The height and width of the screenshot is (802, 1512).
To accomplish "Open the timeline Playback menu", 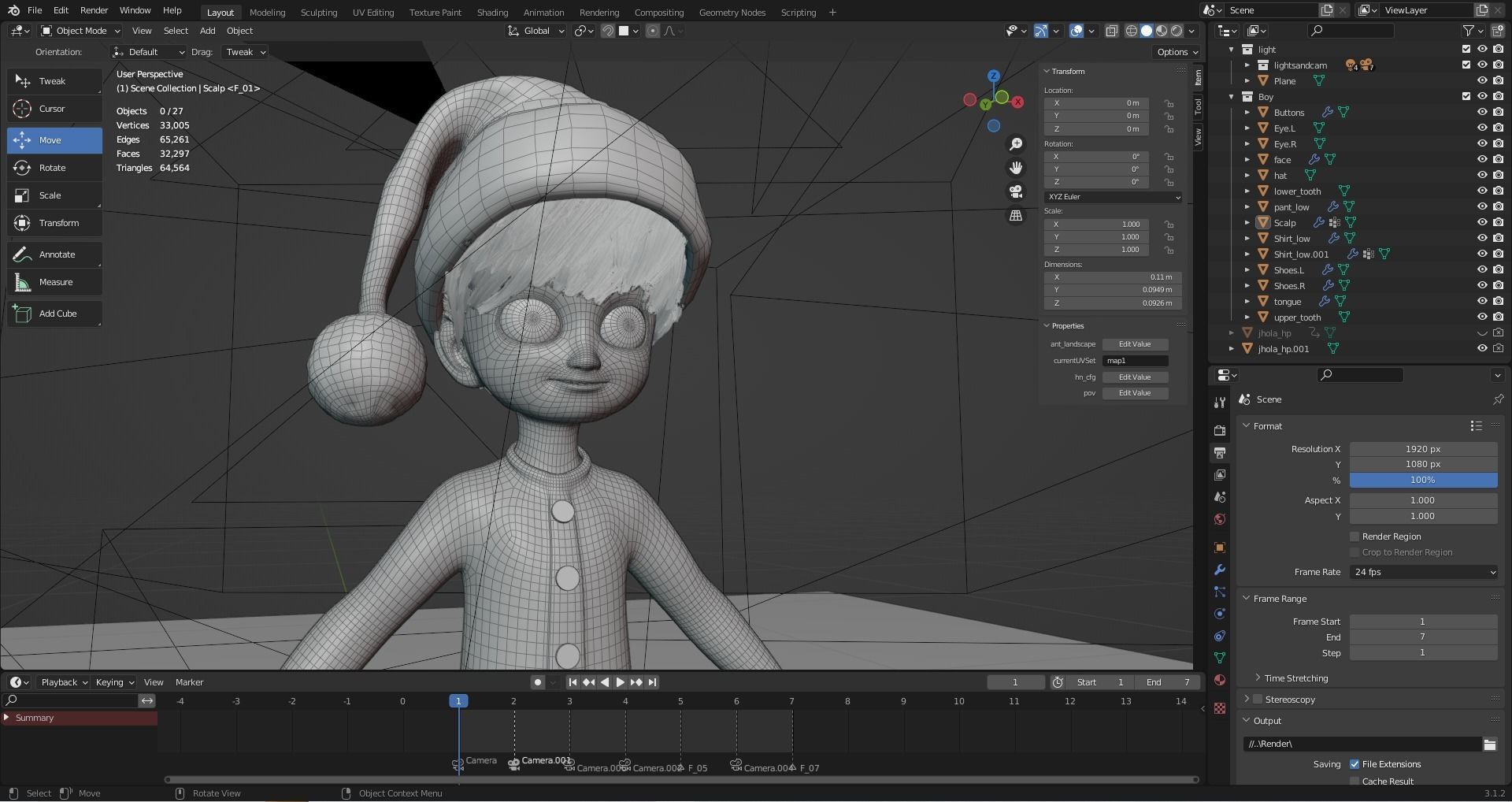I will [64, 682].
